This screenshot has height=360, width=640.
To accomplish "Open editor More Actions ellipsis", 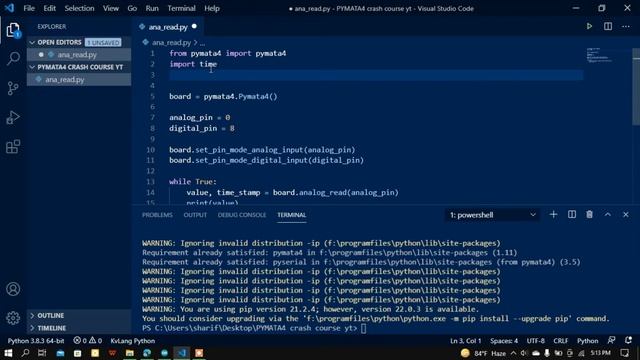I will [x=626, y=27].
